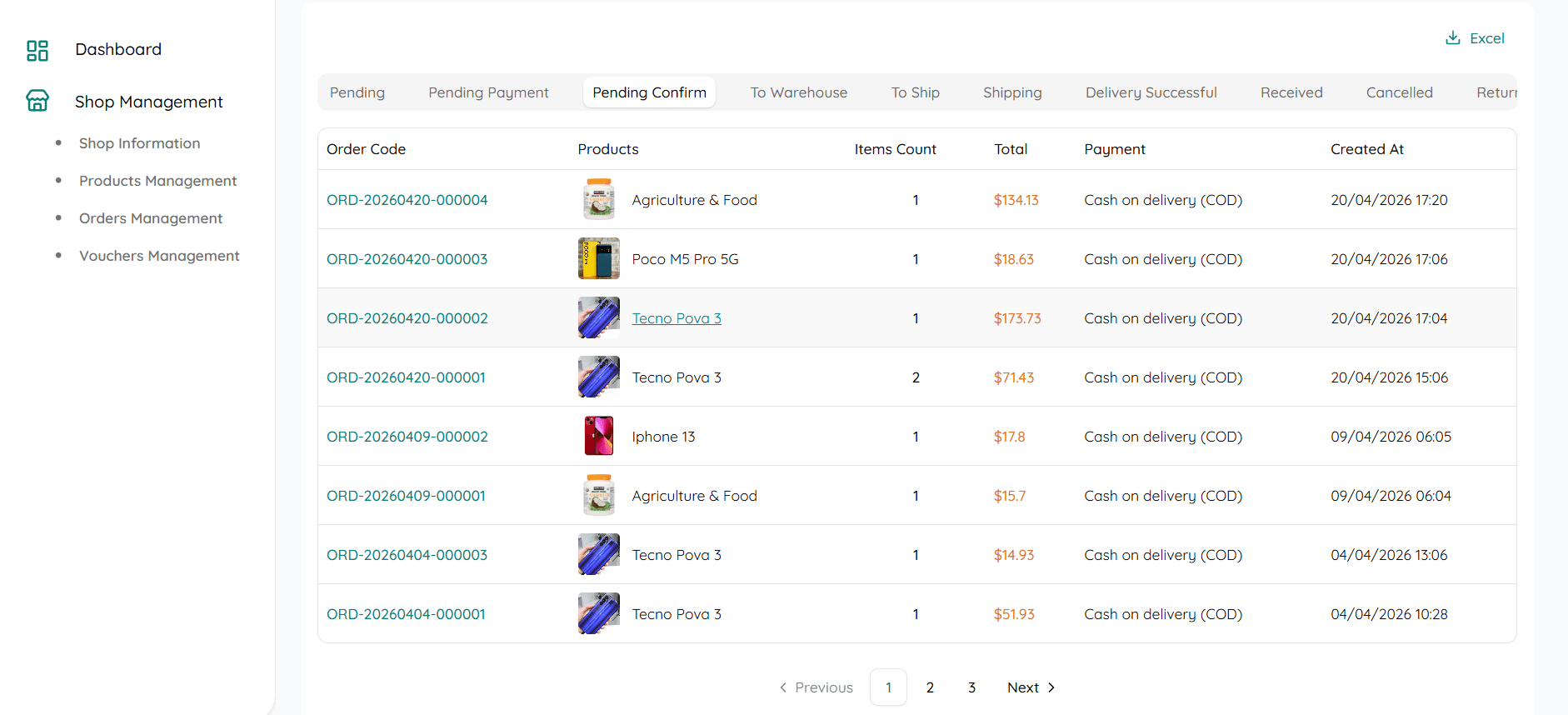Open the Delivery Successful tab
This screenshot has width=1568, height=715.
[x=1151, y=92]
